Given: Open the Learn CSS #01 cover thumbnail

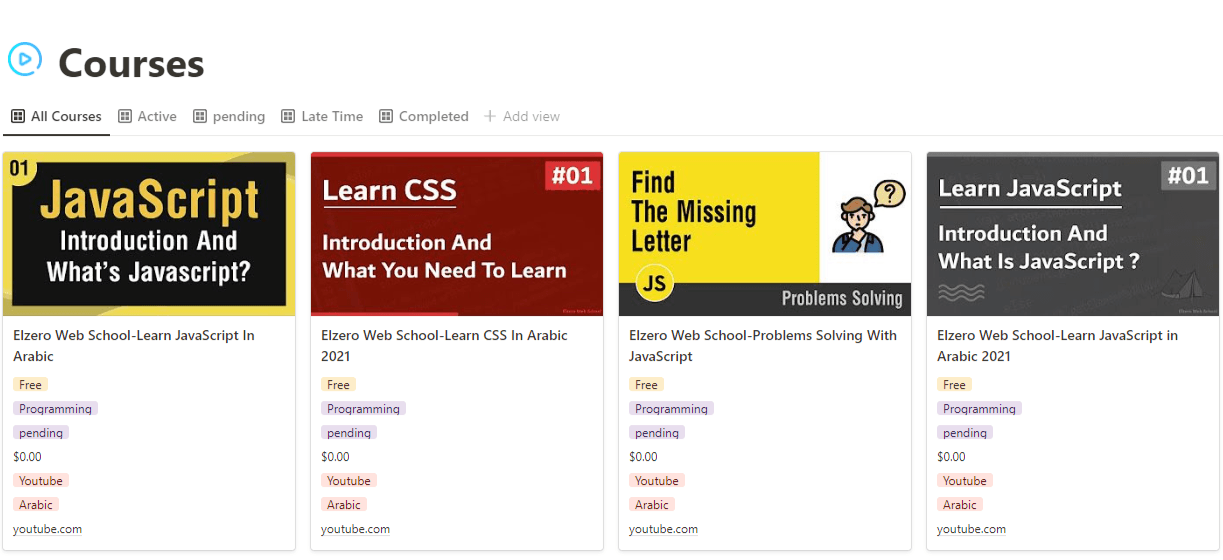Looking at the screenshot, I should pos(457,234).
